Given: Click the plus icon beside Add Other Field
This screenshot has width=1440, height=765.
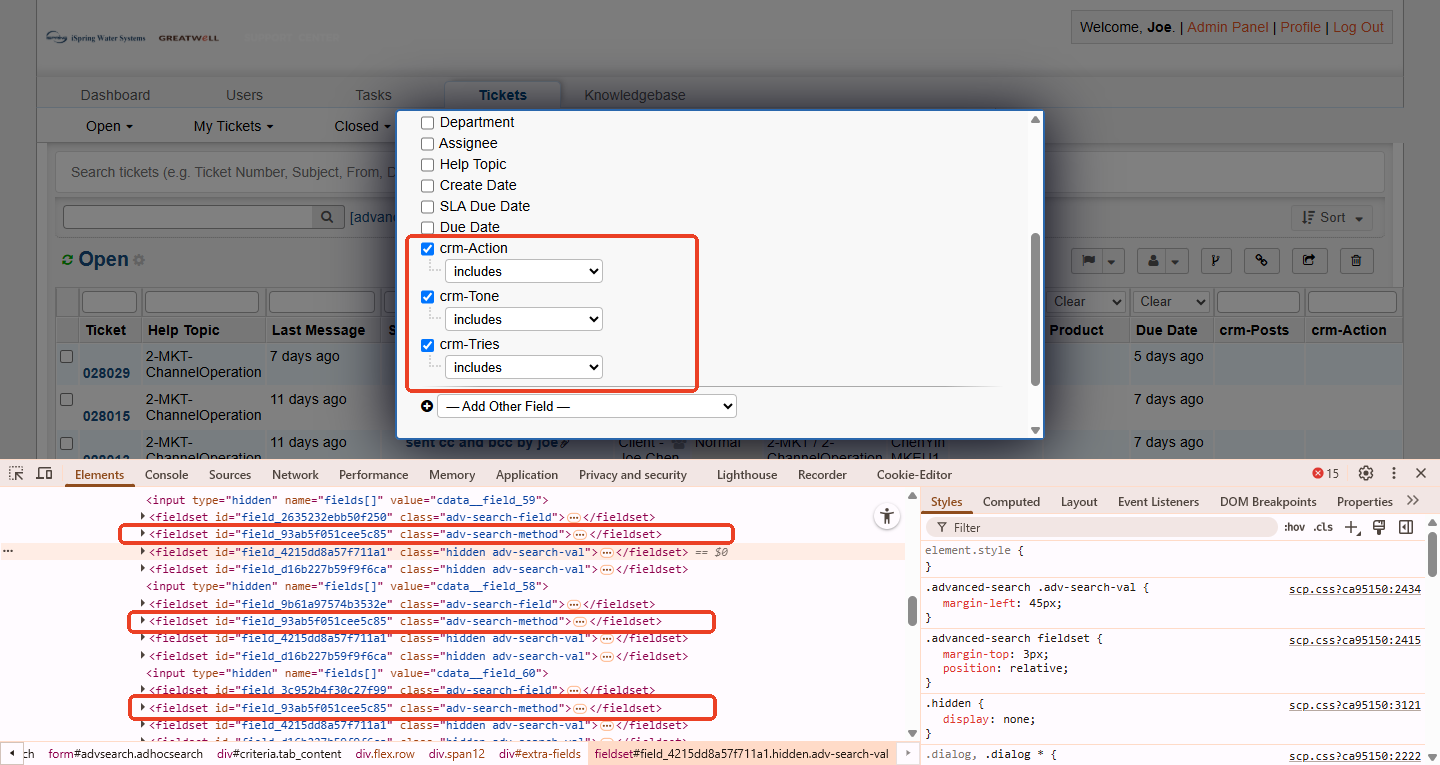Looking at the screenshot, I should (x=427, y=407).
